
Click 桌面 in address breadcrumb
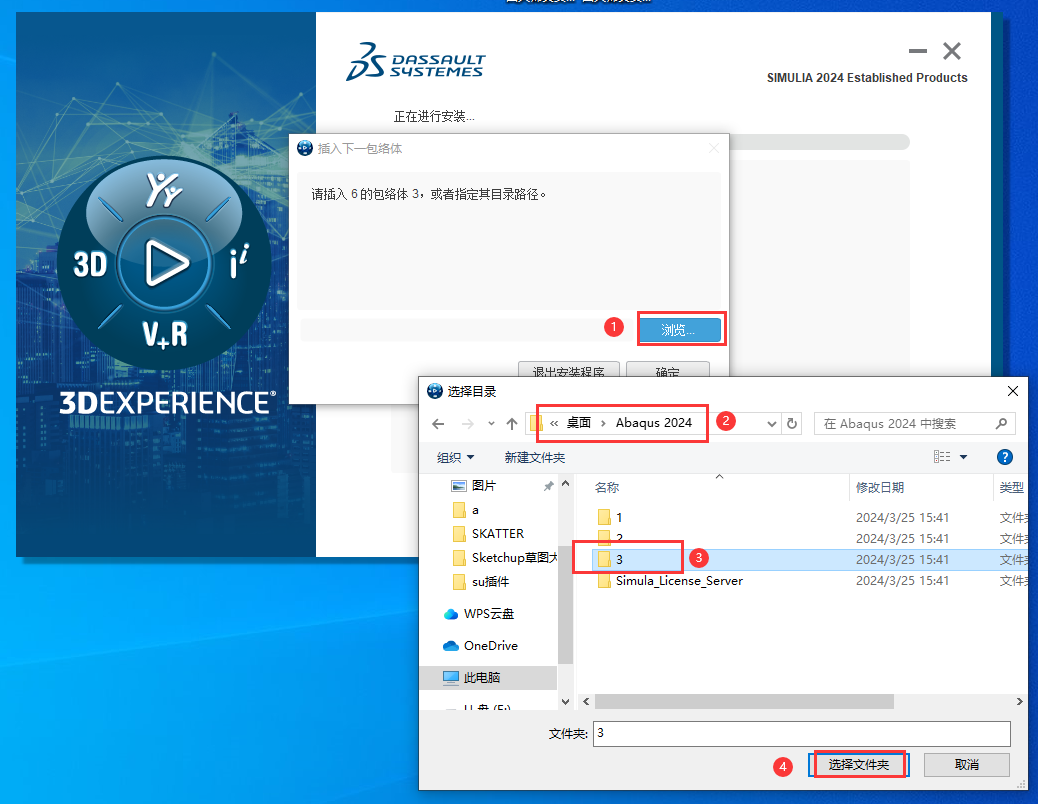tap(579, 423)
